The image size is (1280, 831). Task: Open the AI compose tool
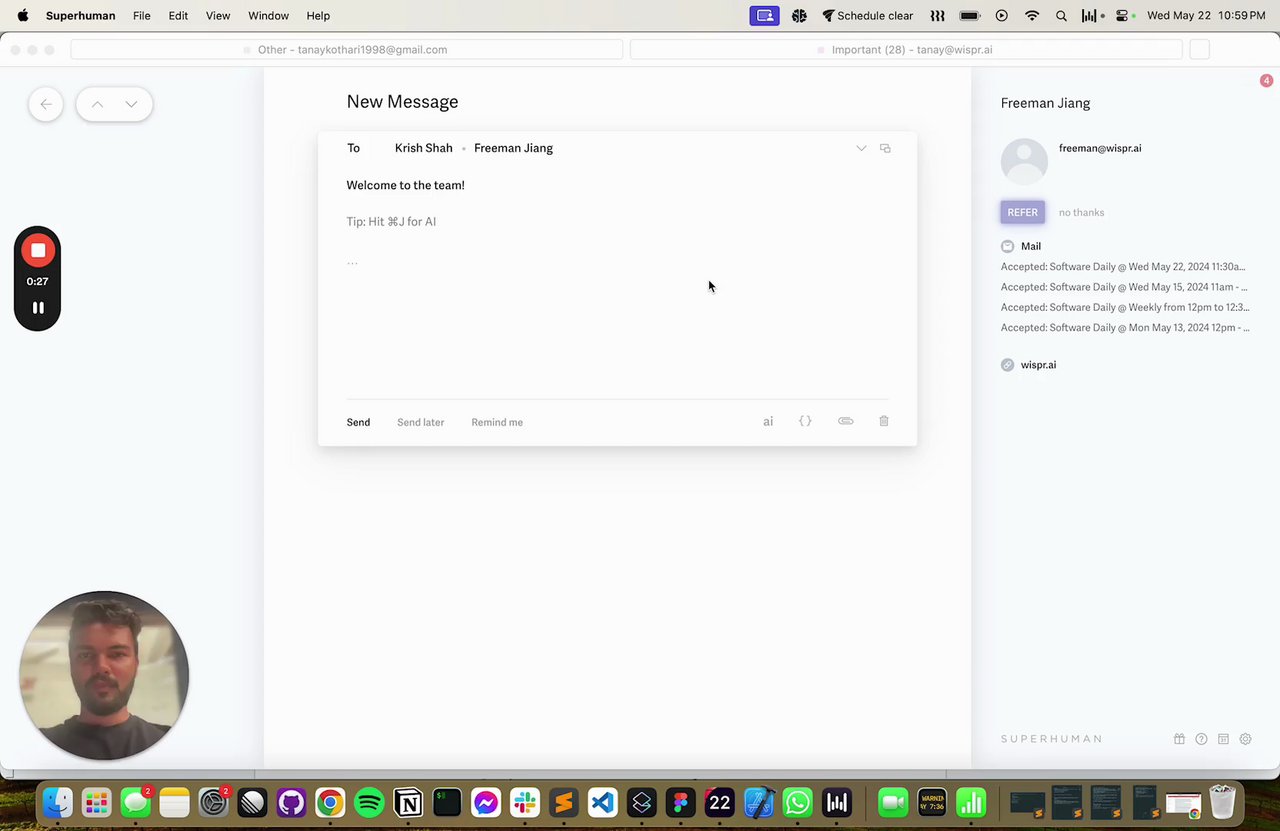point(768,422)
